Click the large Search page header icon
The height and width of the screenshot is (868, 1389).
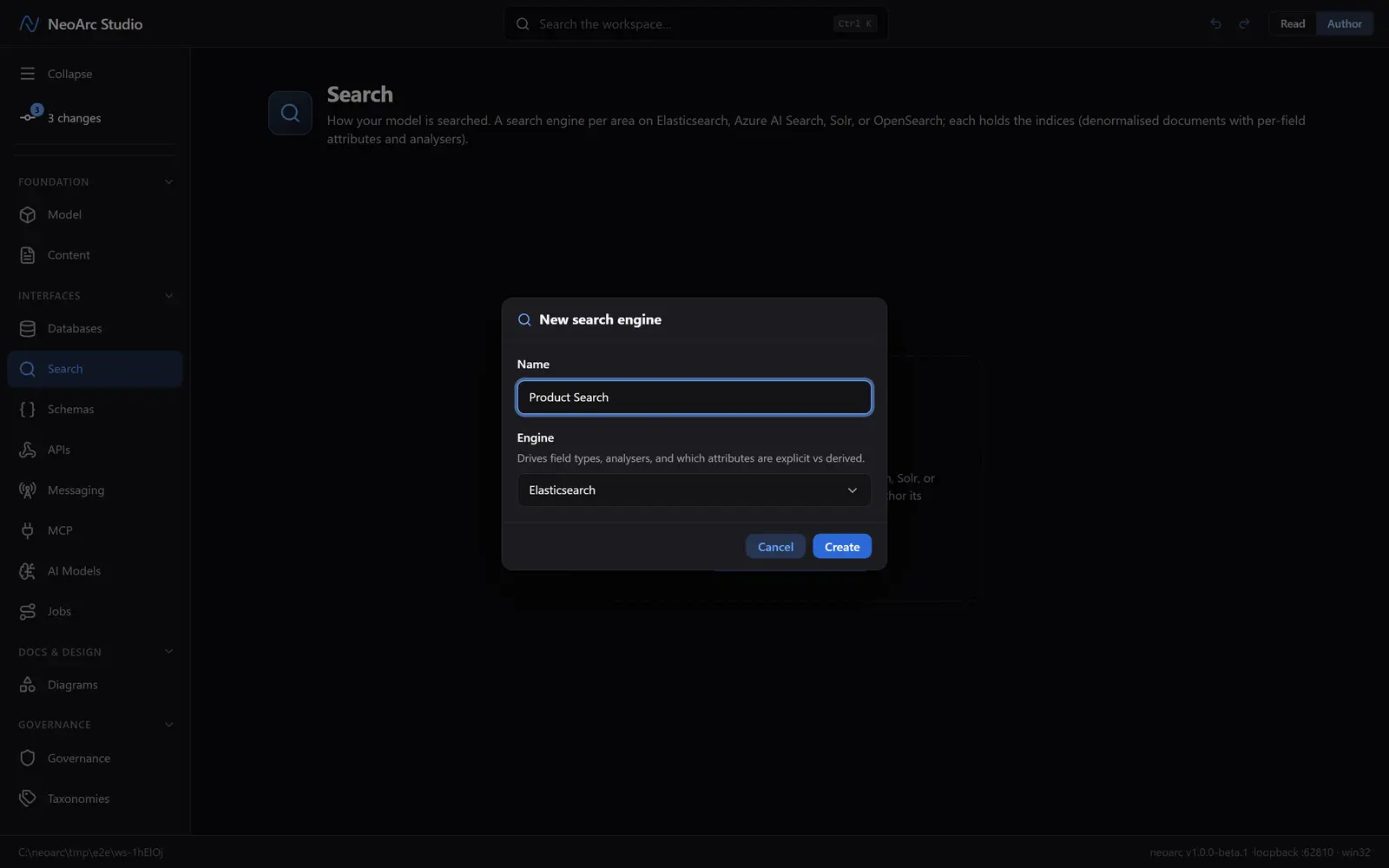[290, 113]
